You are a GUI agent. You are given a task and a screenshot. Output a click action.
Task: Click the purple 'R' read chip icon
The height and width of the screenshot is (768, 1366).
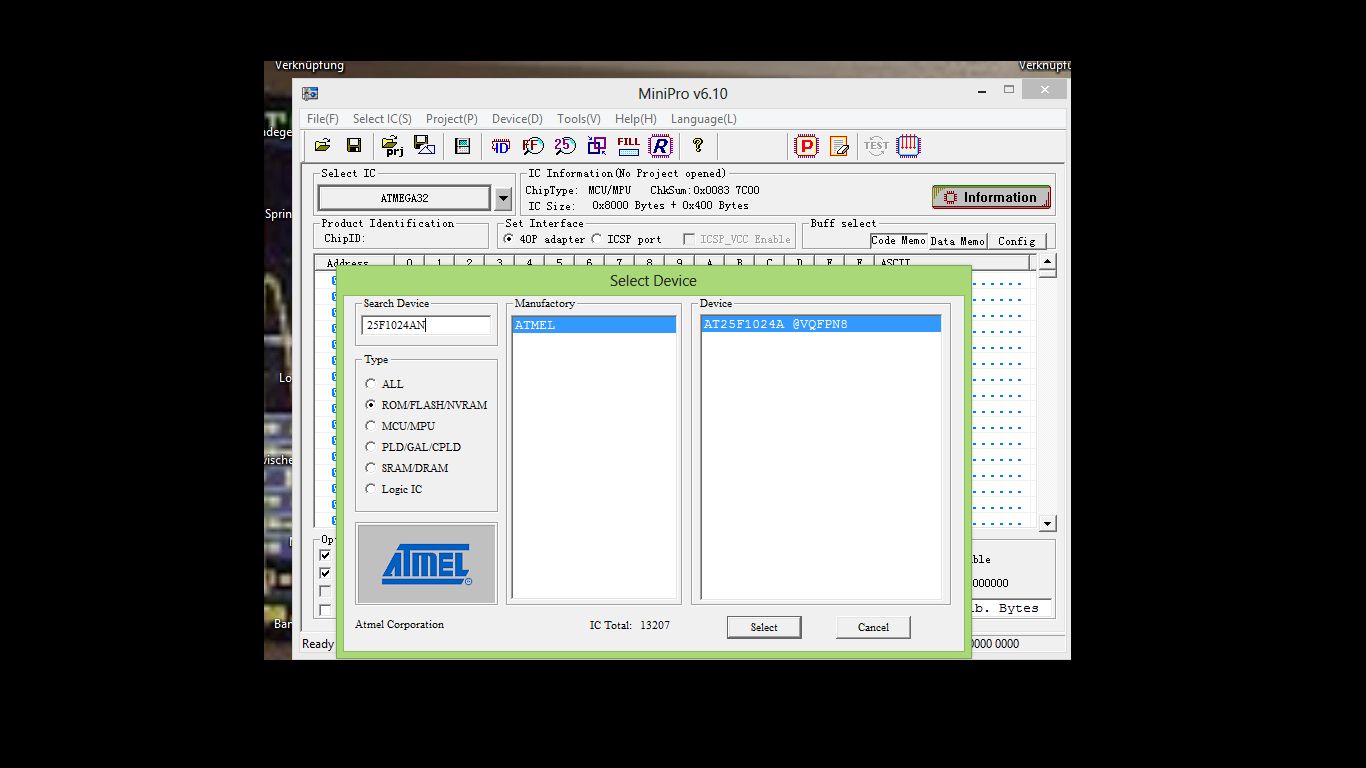tap(661, 146)
